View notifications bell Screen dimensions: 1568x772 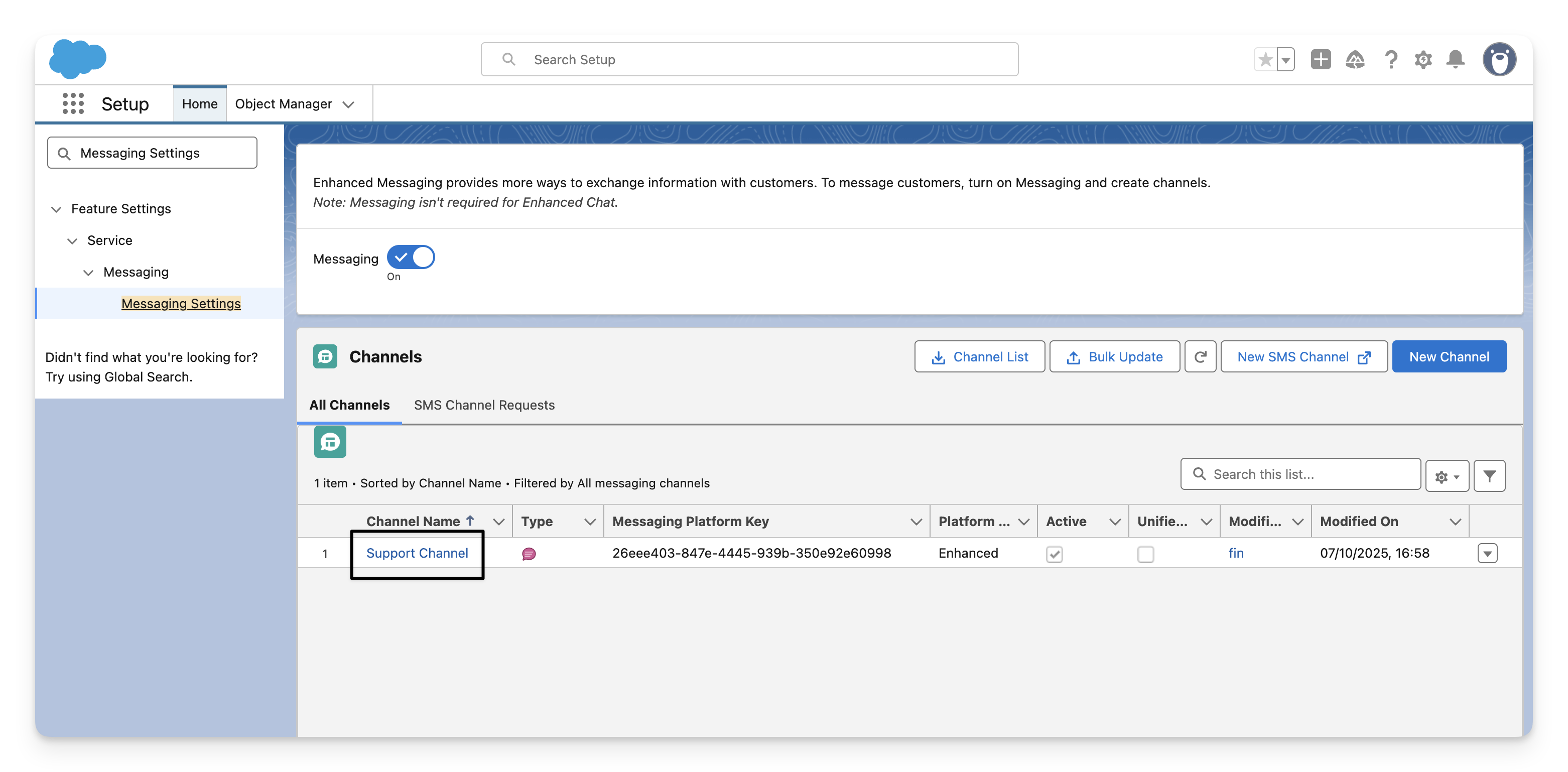point(1456,60)
